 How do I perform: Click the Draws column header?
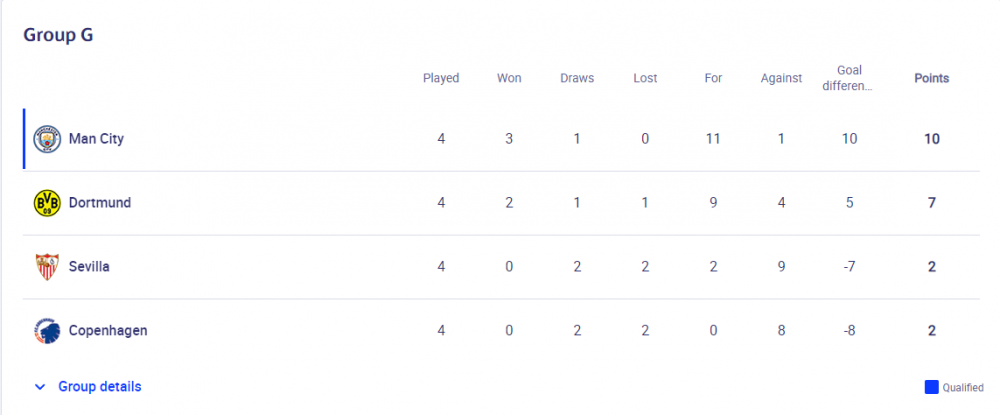pos(577,78)
